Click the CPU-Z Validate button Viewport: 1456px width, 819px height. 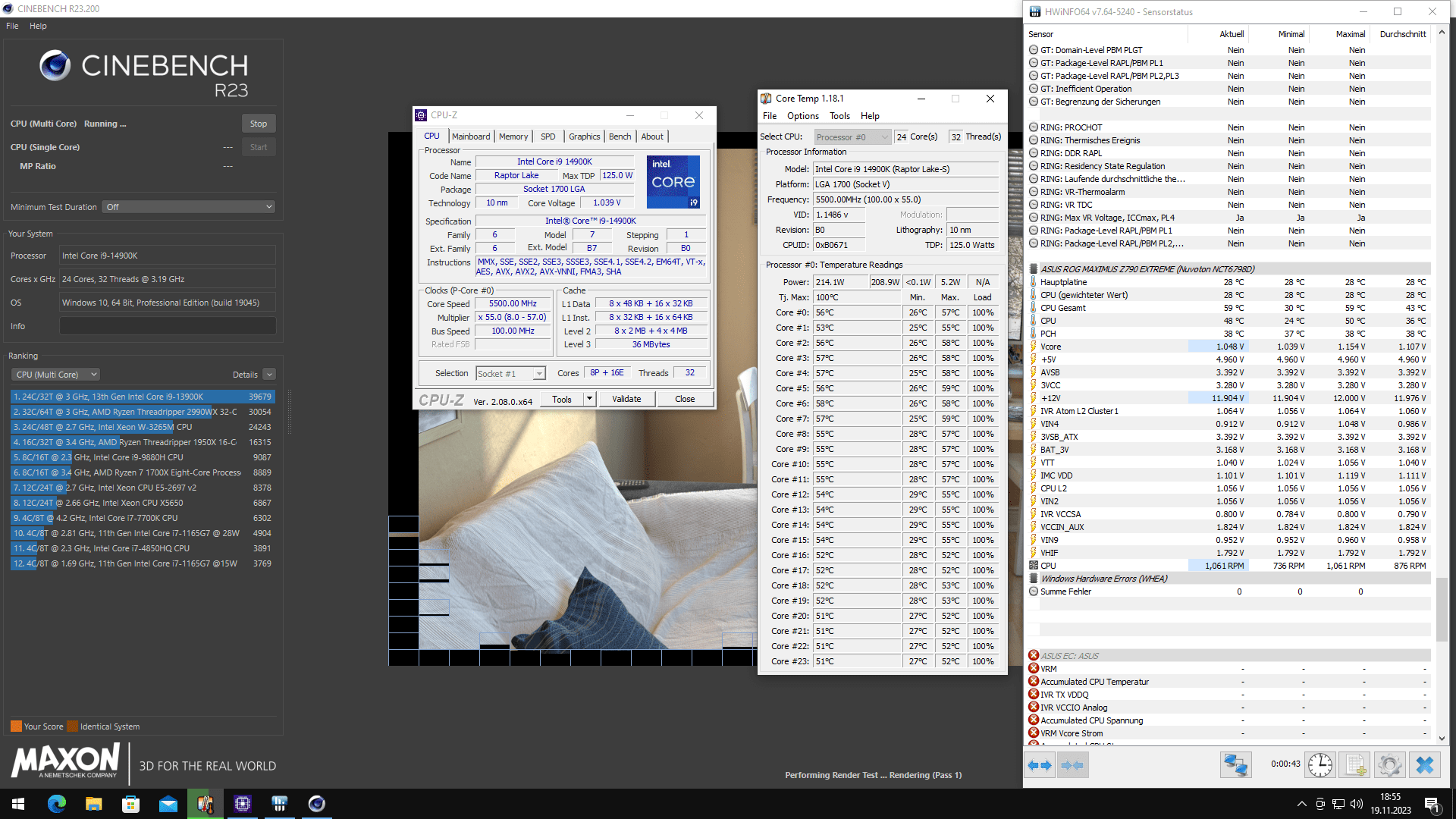pos(626,399)
